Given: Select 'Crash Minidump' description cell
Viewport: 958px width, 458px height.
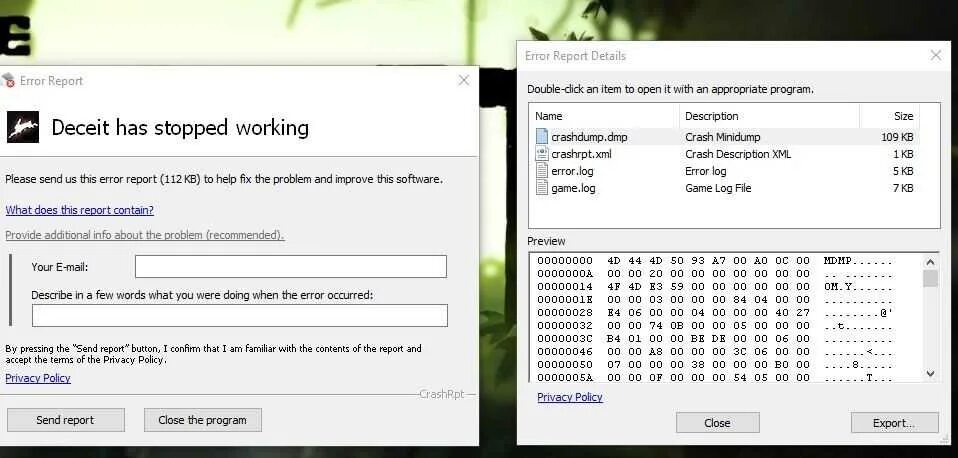Looking at the screenshot, I should [723, 137].
